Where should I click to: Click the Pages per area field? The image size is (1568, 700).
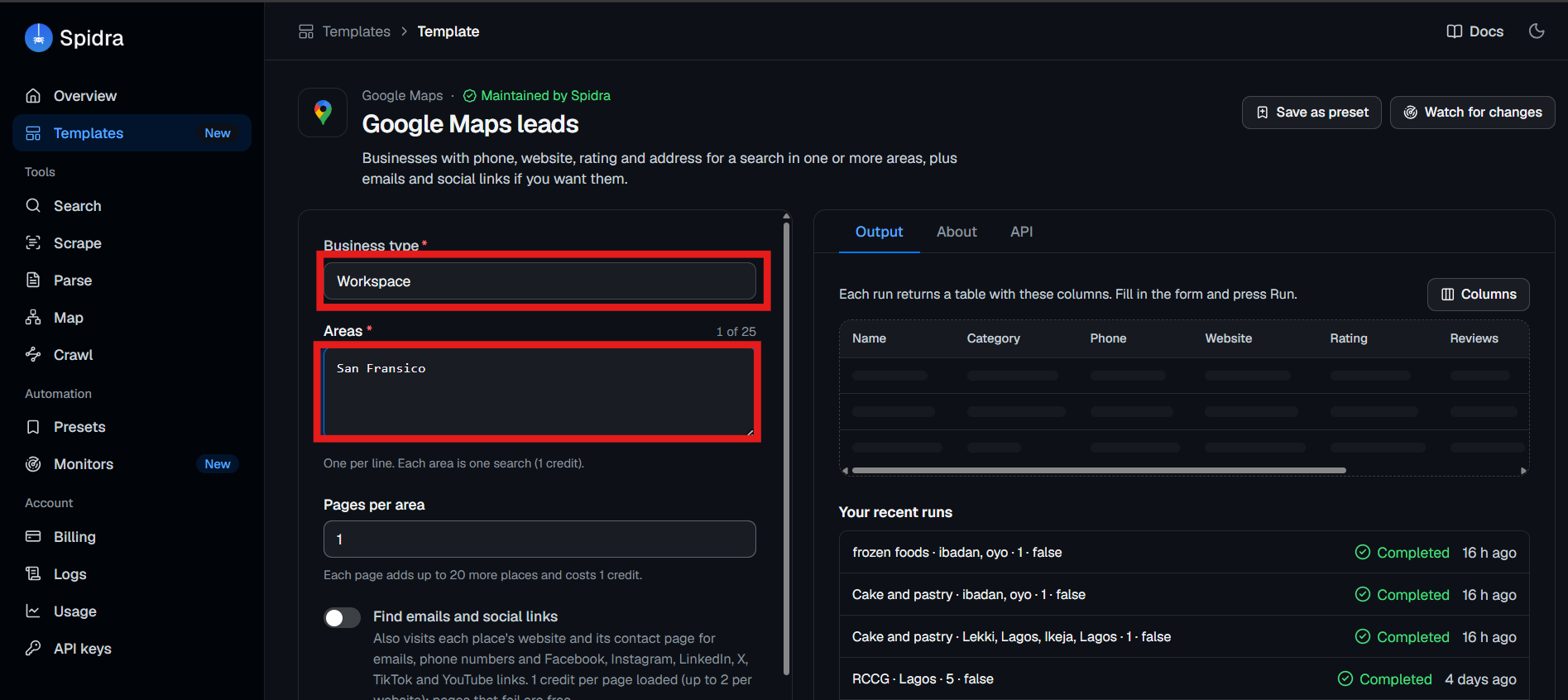click(539, 539)
